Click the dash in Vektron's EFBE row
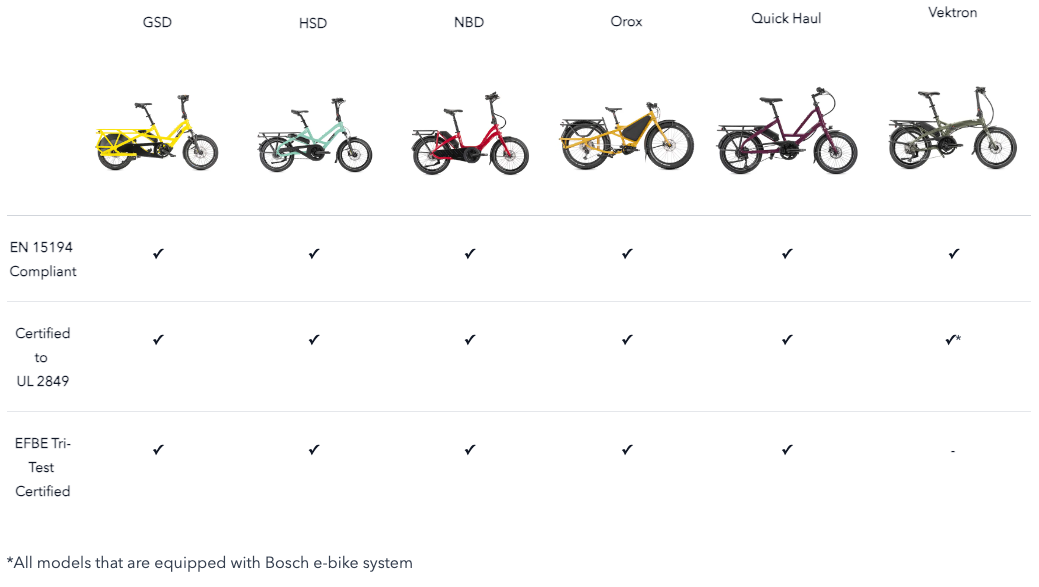This screenshot has height=587, width=1039. coord(953,452)
